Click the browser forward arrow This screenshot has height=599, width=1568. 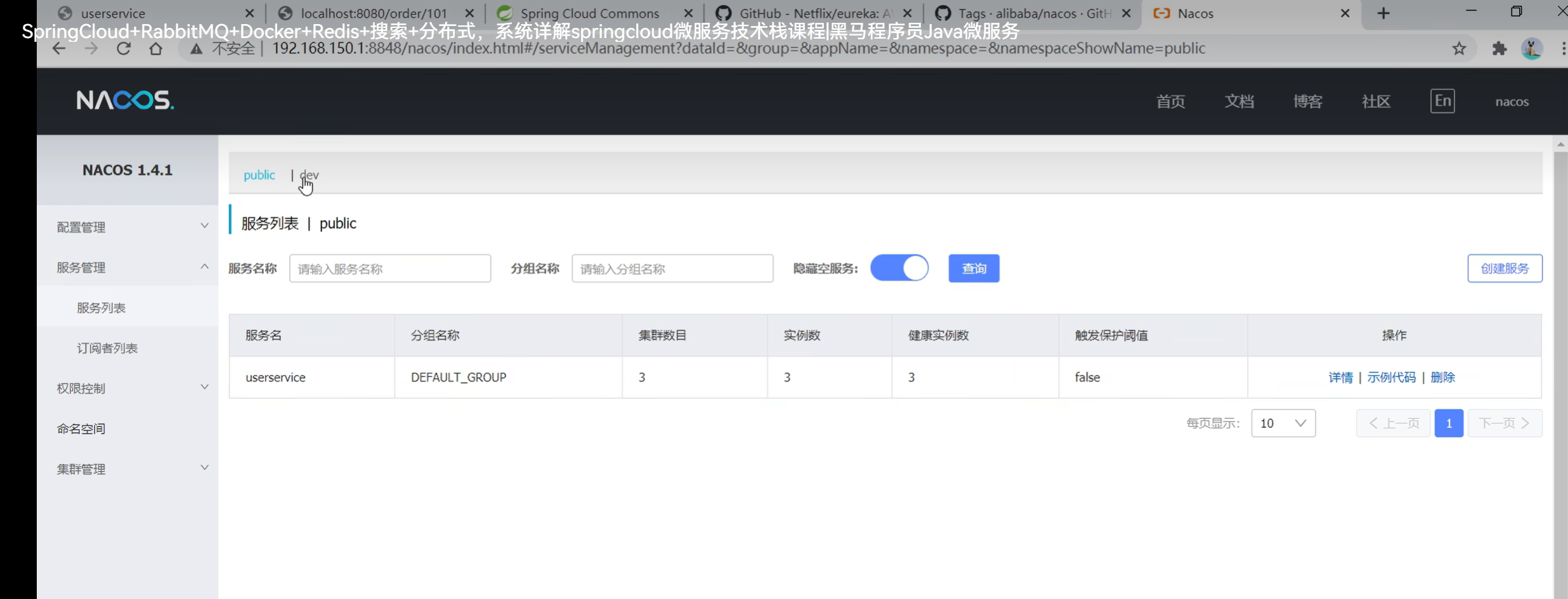pos(91,48)
